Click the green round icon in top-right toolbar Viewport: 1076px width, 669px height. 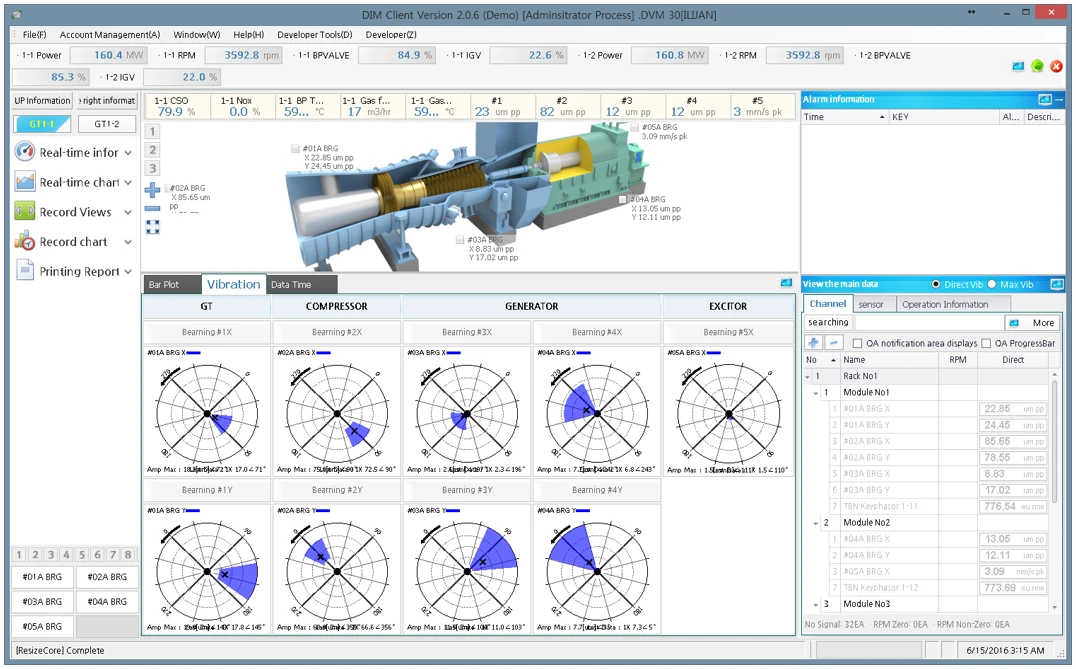pyautogui.click(x=1038, y=66)
